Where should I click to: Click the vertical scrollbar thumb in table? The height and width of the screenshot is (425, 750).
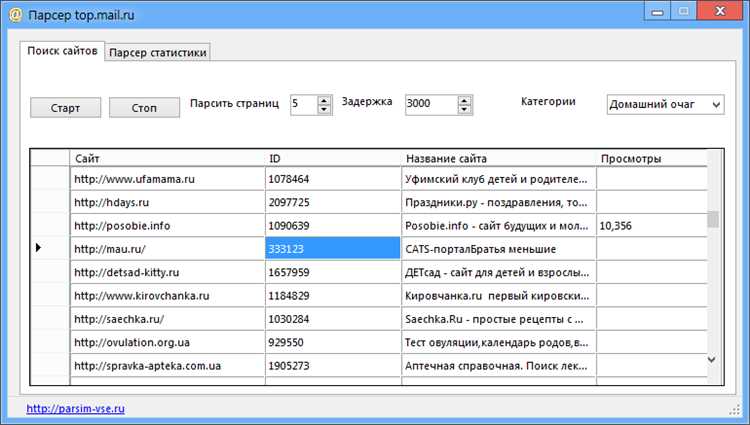(713, 219)
